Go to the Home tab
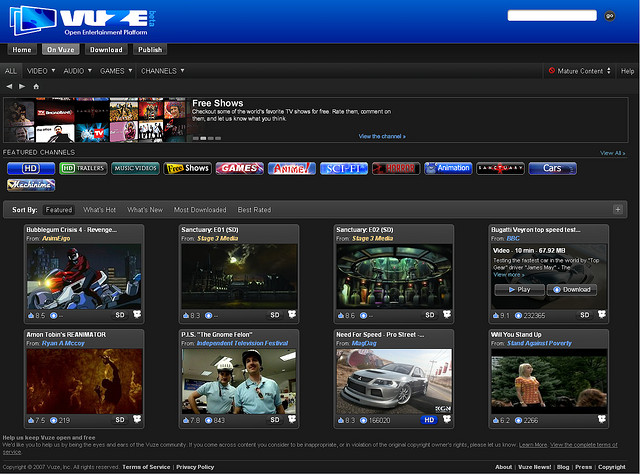The width and height of the screenshot is (640, 474). [22, 50]
